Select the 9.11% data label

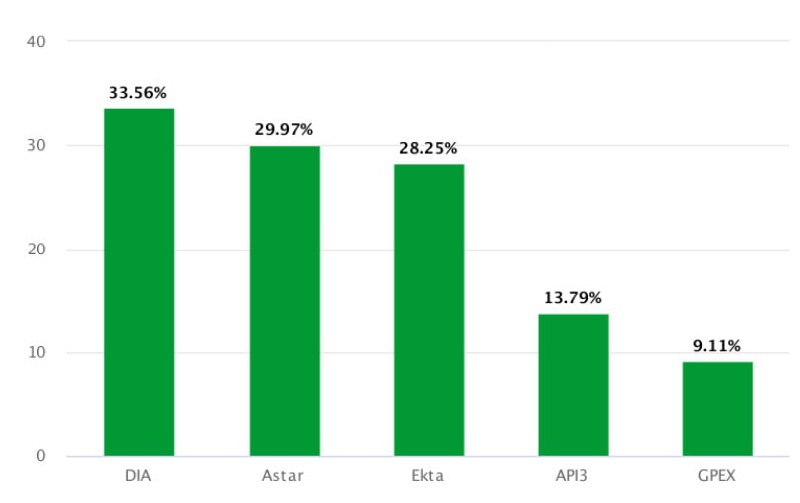[x=717, y=346]
